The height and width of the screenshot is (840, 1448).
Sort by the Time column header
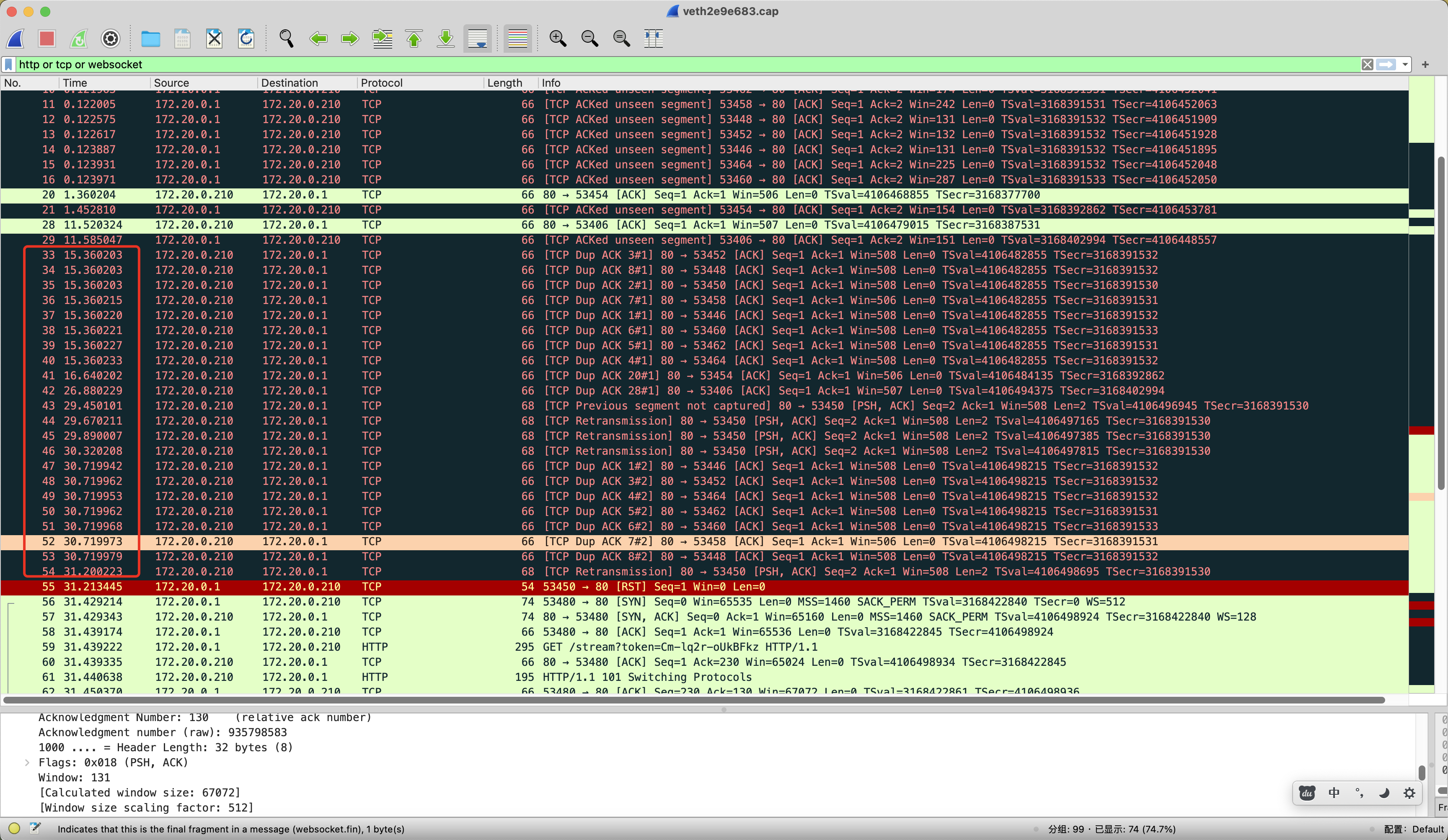coord(75,82)
